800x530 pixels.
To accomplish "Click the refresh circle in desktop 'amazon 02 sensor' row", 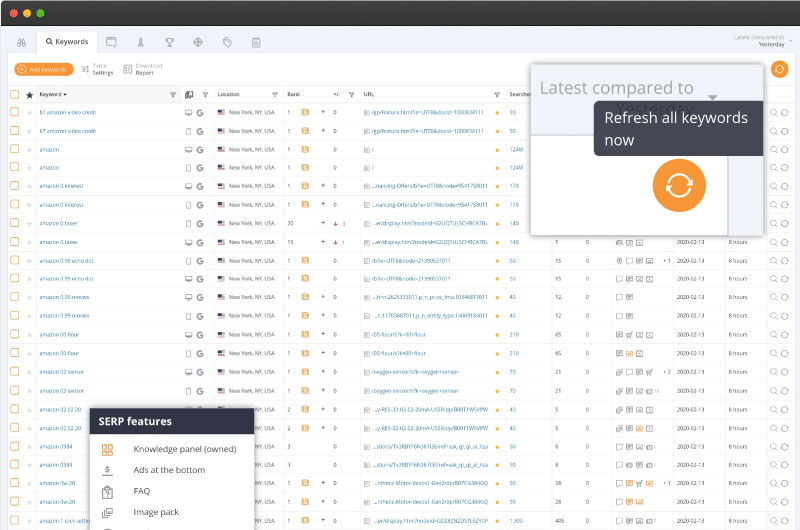I will click(x=785, y=372).
